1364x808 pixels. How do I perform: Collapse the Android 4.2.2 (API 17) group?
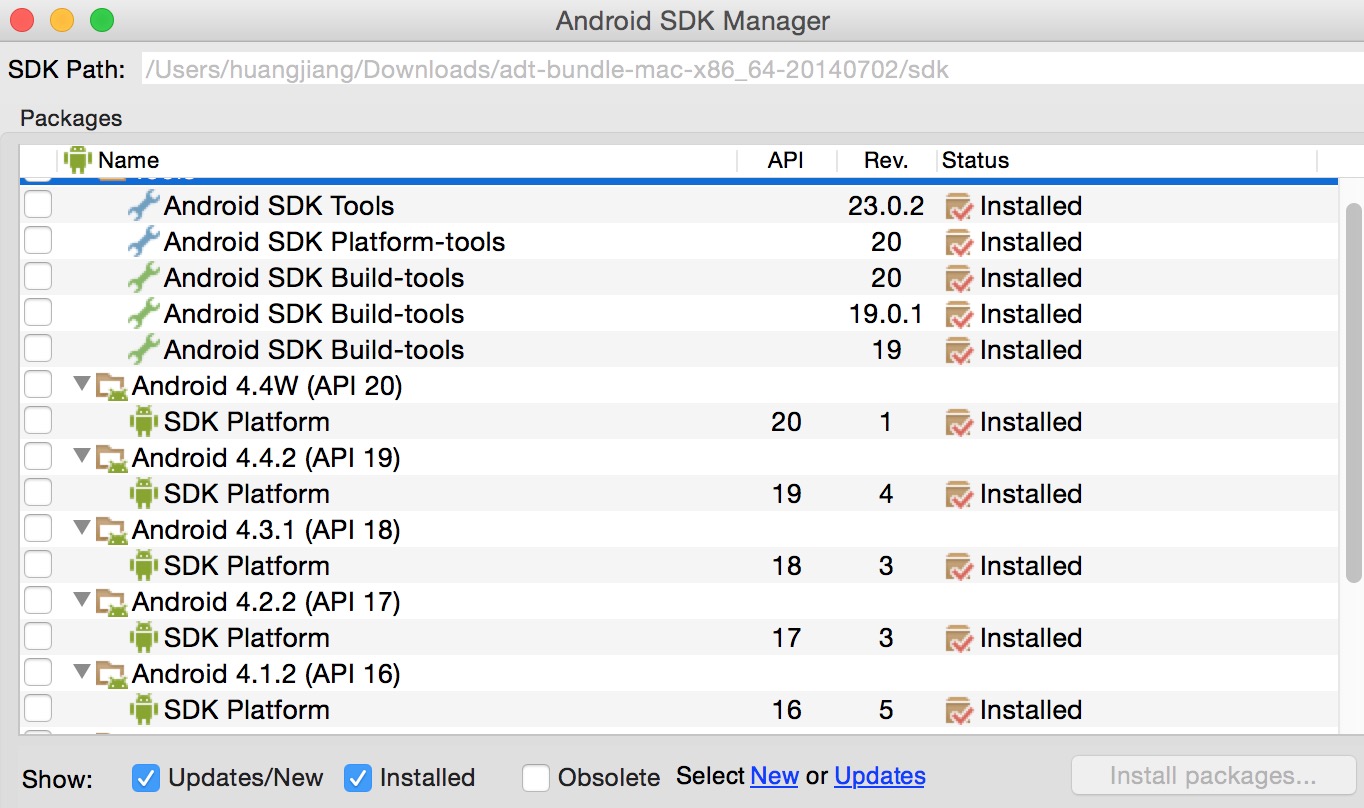click(83, 600)
